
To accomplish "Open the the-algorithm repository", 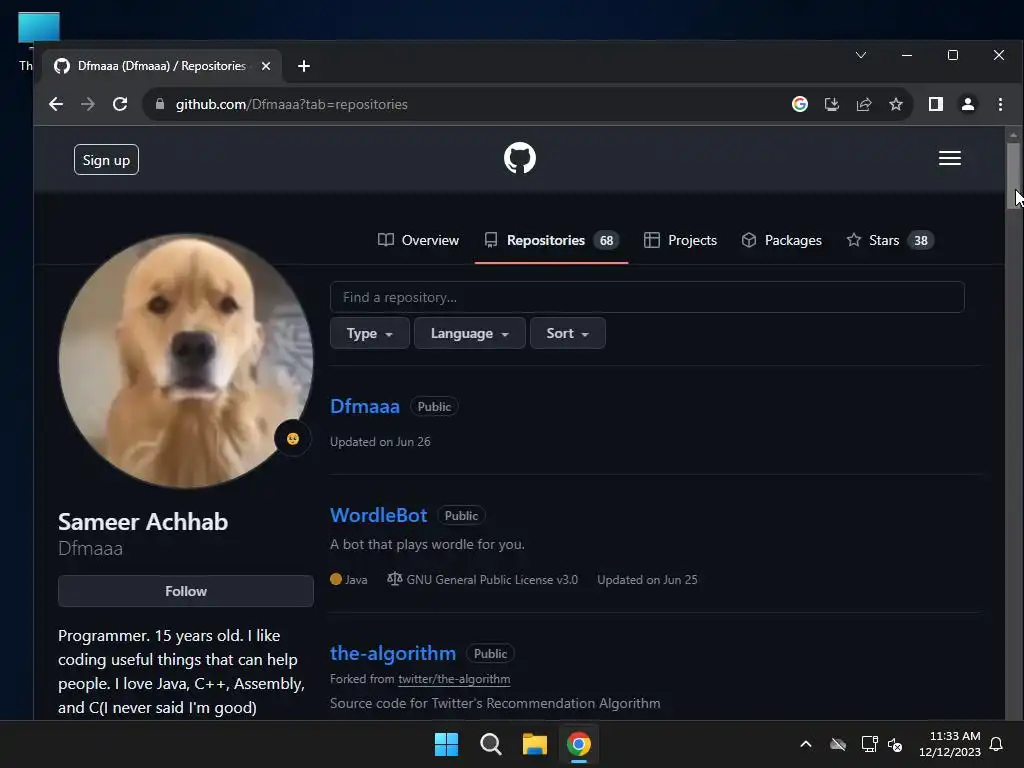I will tap(393, 653).
